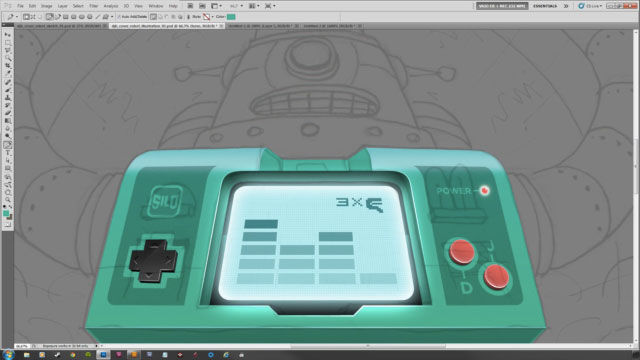Open the Pen tool preset picker dropdown
640x360 pixels.
coord(16,17)
